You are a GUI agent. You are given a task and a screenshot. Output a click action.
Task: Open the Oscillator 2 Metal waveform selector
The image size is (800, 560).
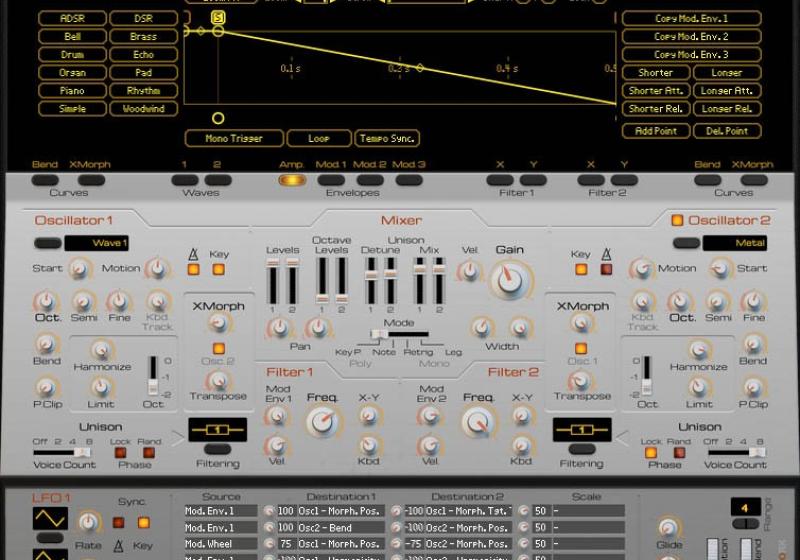pos(734,242)
